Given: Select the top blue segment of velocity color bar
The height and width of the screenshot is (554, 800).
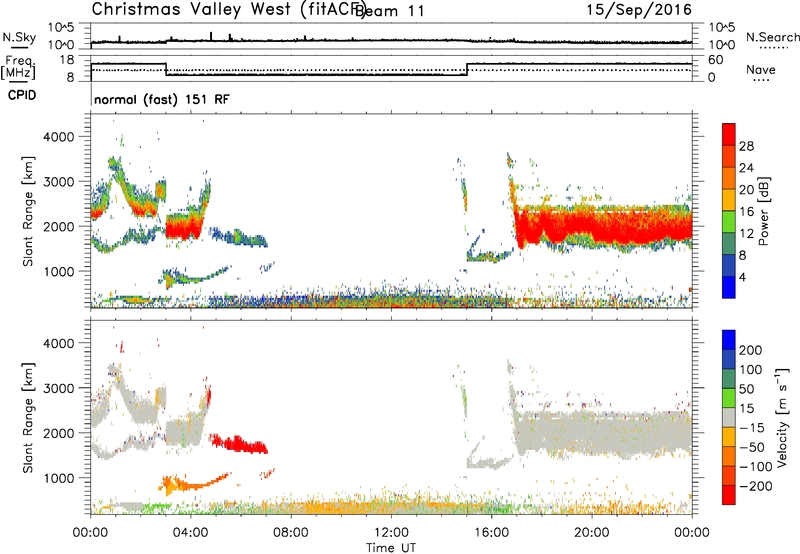Looking at the screenshot, I should pyautogui.click(x=729, y=340).
